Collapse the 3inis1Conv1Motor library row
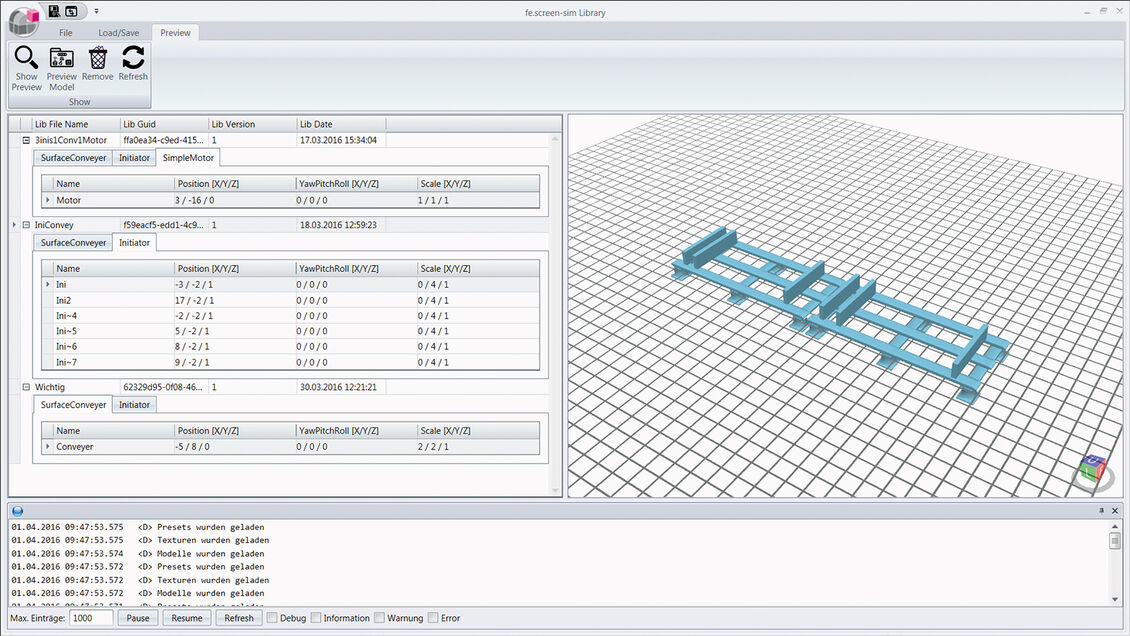 coord(26,140)
